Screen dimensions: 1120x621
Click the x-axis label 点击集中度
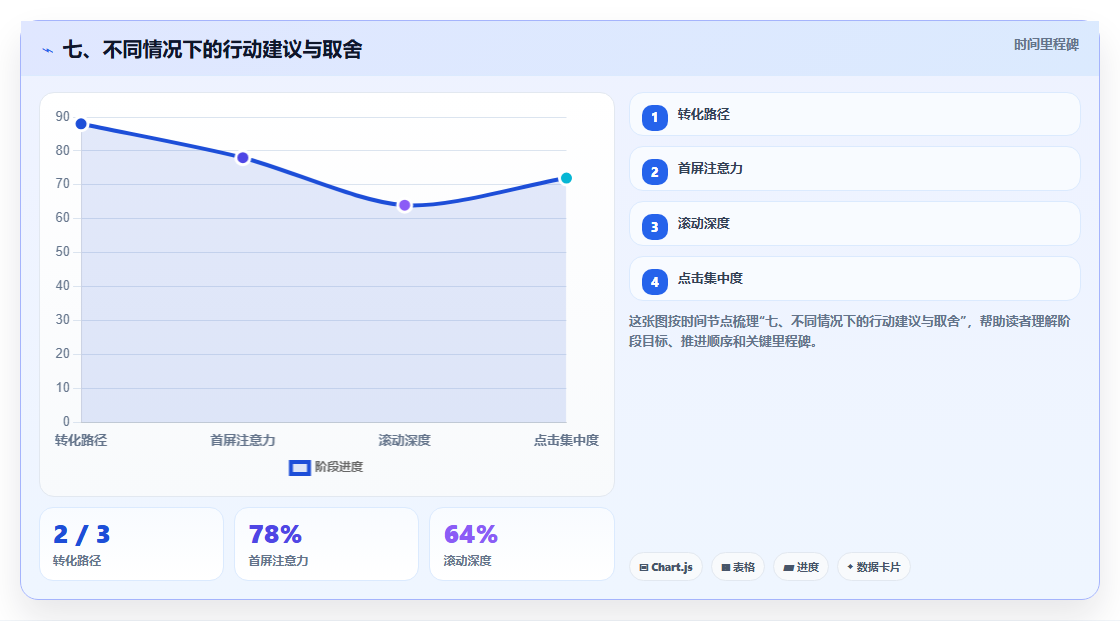pos(566,440)
